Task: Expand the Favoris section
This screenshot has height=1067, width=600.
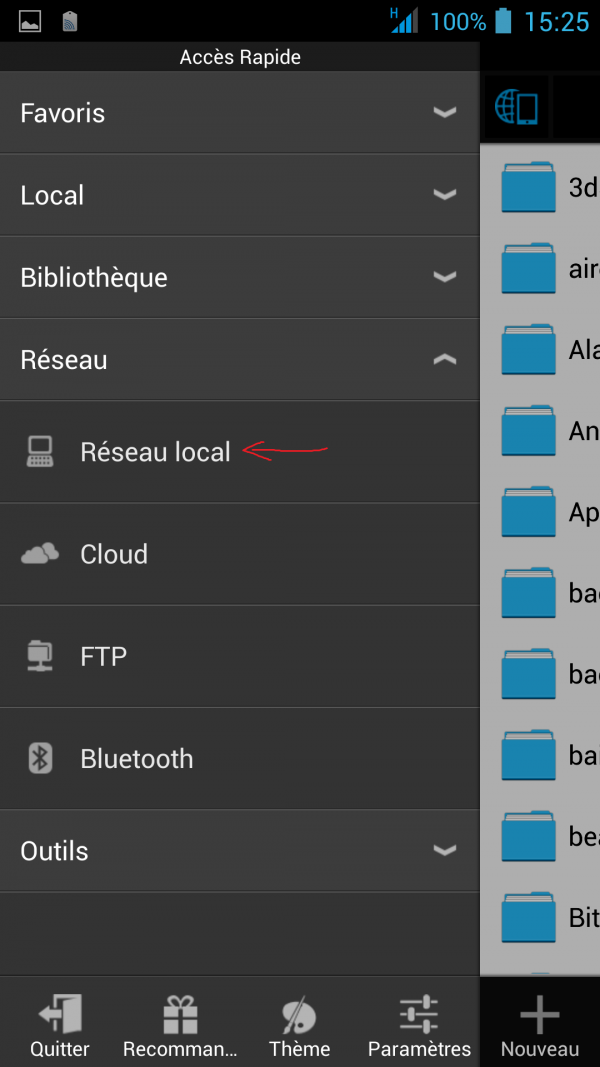Action: 240,112
